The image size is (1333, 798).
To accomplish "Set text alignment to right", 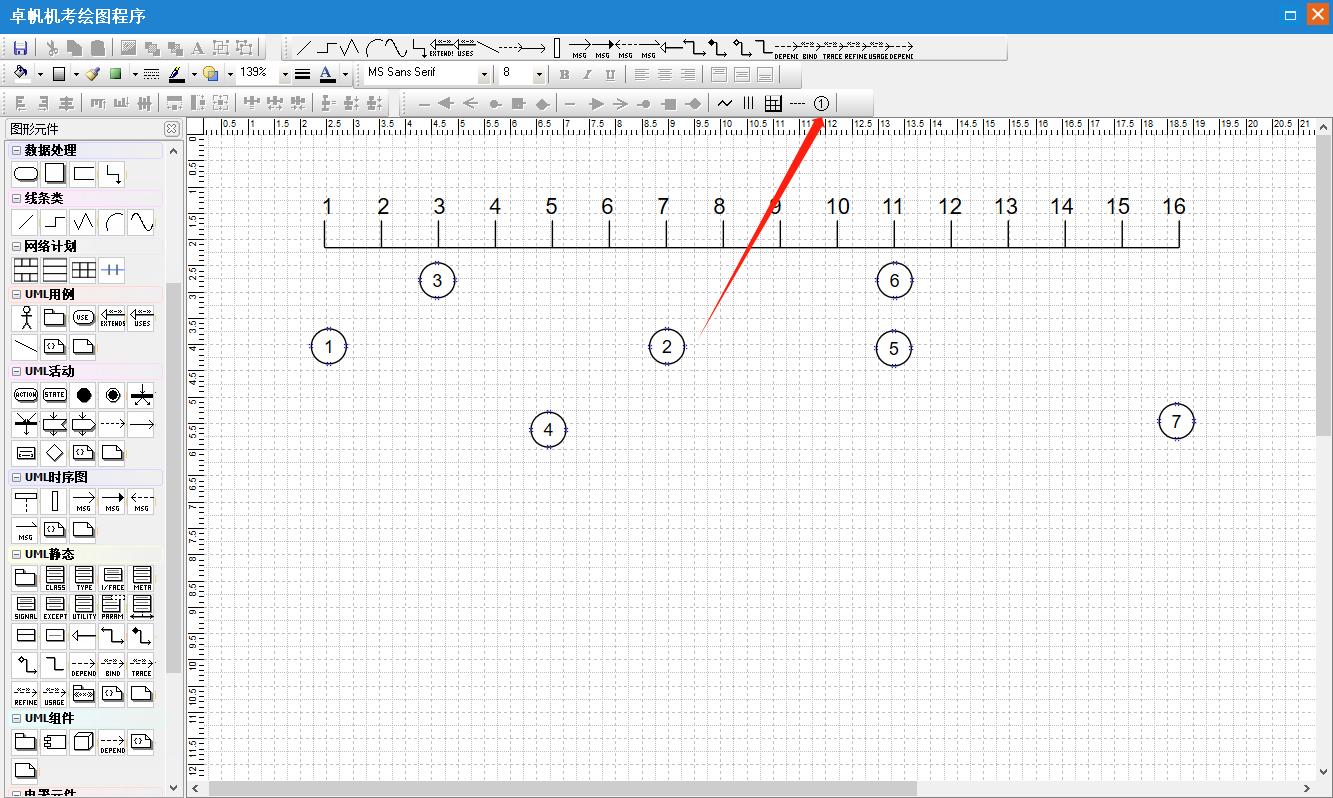I will (688, 74).
